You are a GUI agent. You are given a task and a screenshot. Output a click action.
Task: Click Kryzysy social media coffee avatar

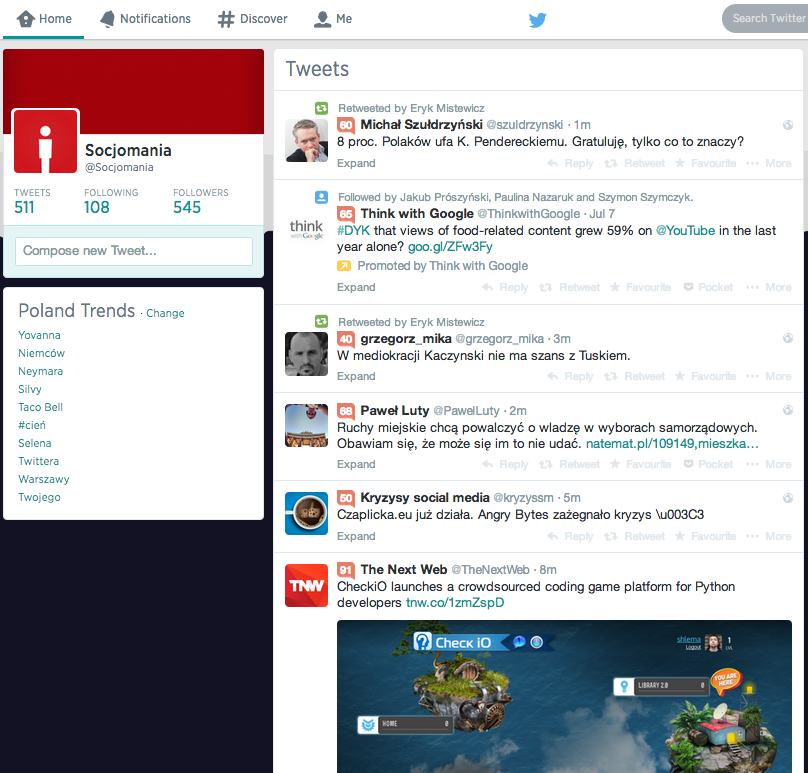click(x=307, y=513)
